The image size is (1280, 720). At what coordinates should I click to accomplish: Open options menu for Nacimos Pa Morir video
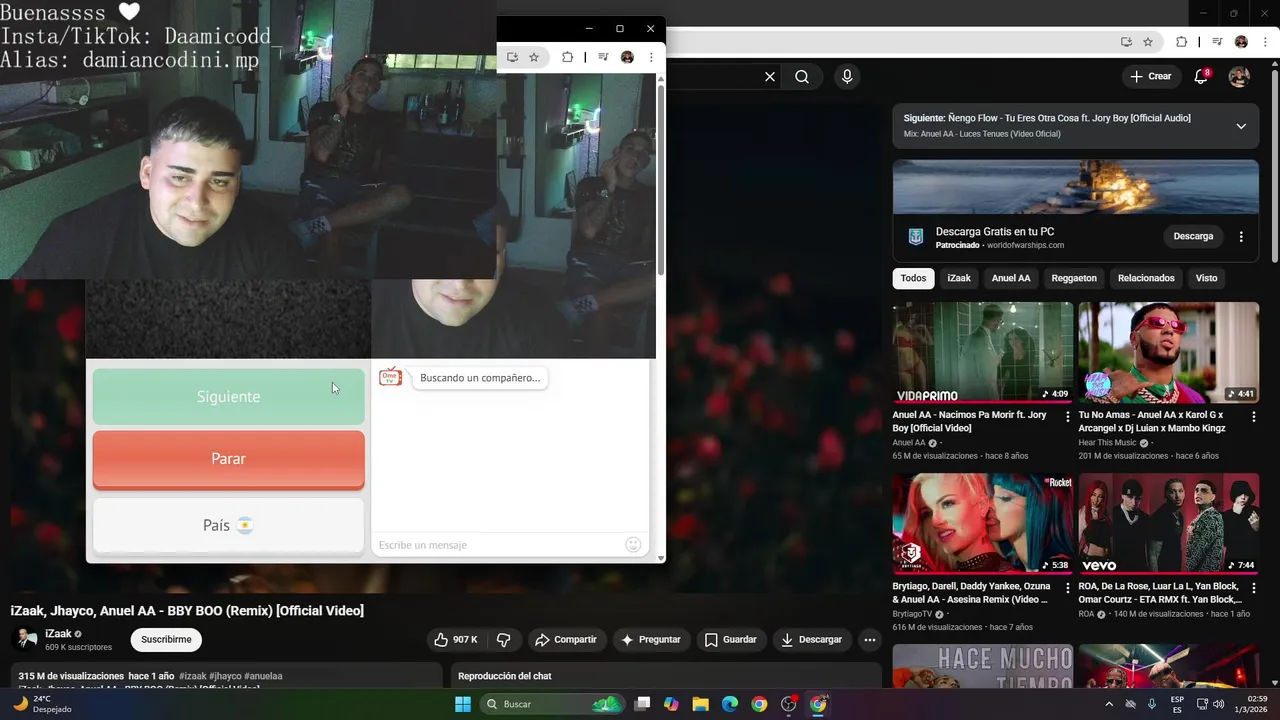pos(1068,417)
